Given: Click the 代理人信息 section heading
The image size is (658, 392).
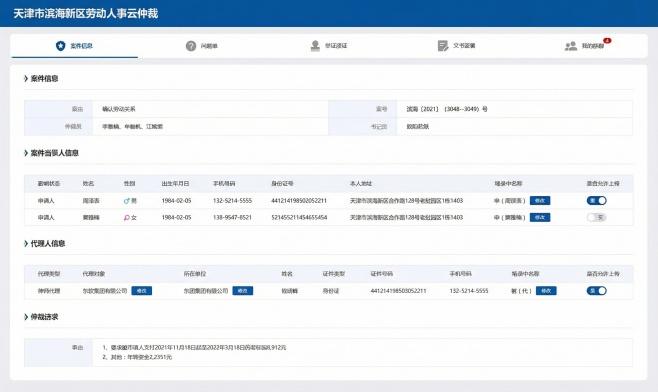Looking at the screenshot, I should (48, 243).
